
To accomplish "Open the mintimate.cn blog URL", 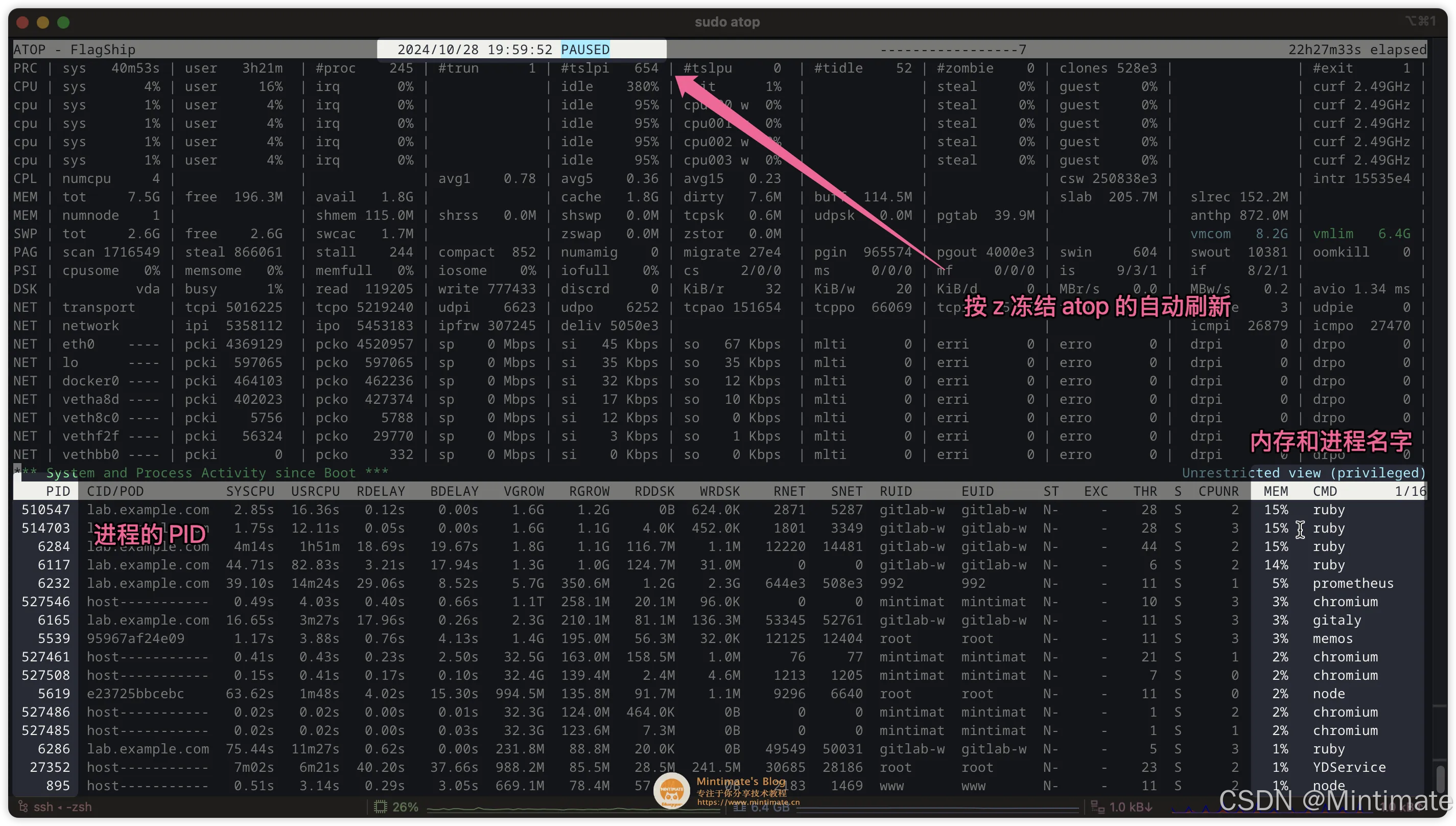I will [748, 802].
